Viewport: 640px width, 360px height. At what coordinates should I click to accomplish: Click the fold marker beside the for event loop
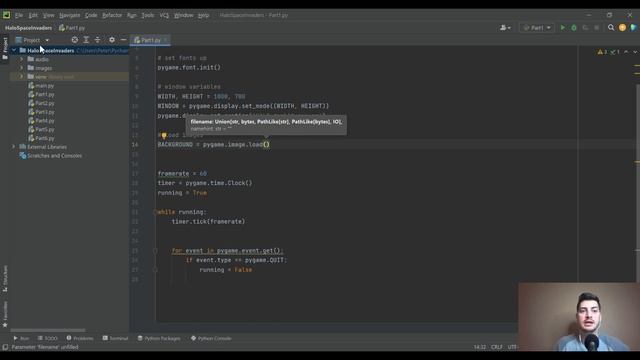(155, 251)
